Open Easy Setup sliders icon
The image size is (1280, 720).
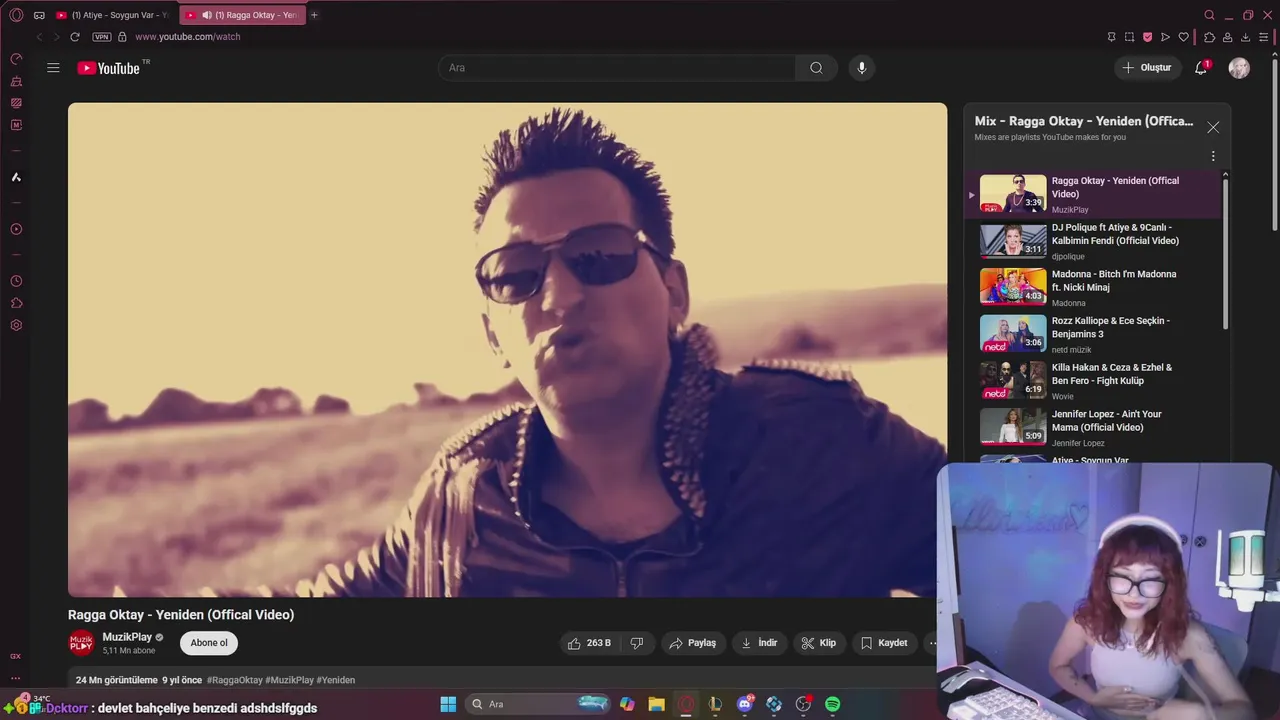click(1264, 37)
